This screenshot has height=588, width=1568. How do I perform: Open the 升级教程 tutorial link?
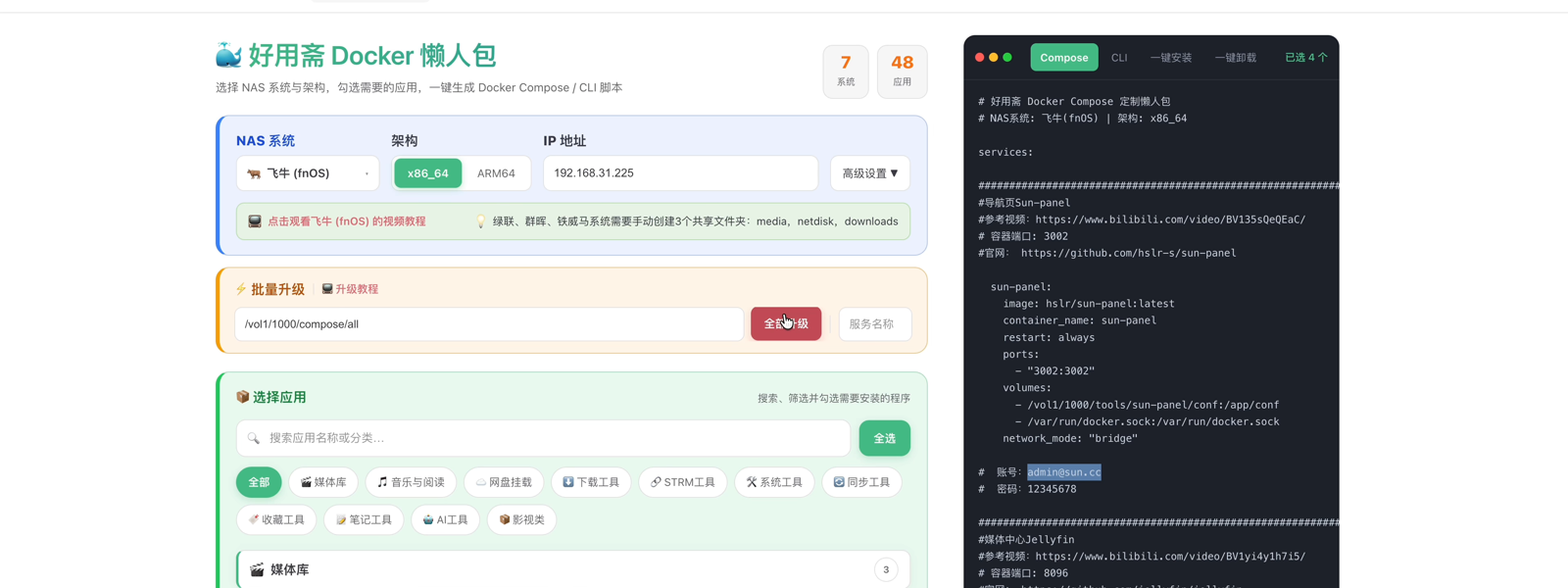pos(350,289)
